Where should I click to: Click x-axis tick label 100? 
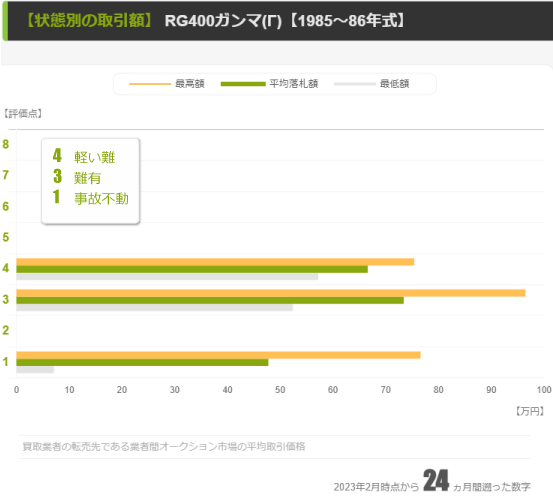point(544,390)
